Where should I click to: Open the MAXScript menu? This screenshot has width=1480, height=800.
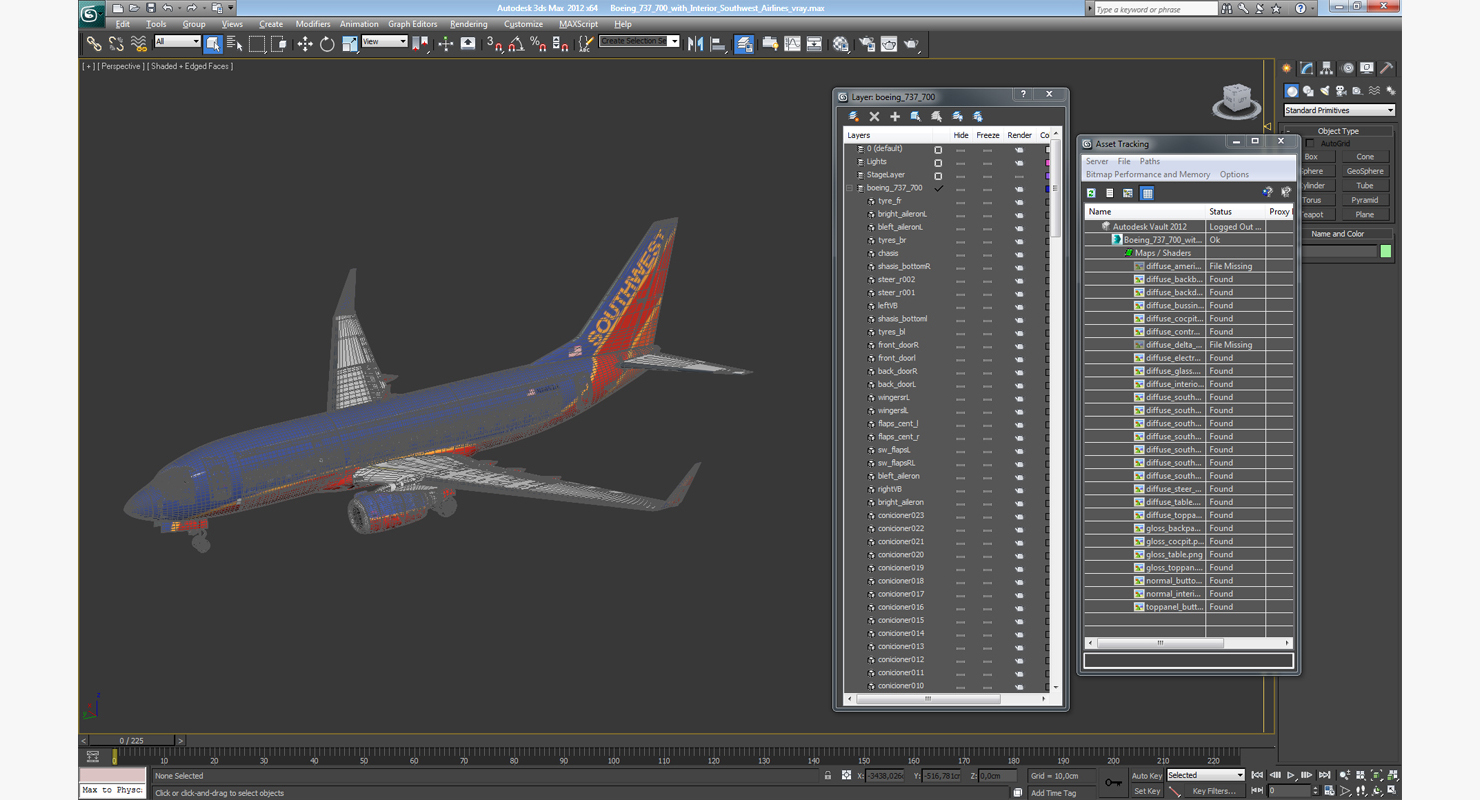(x=578, y=24)
